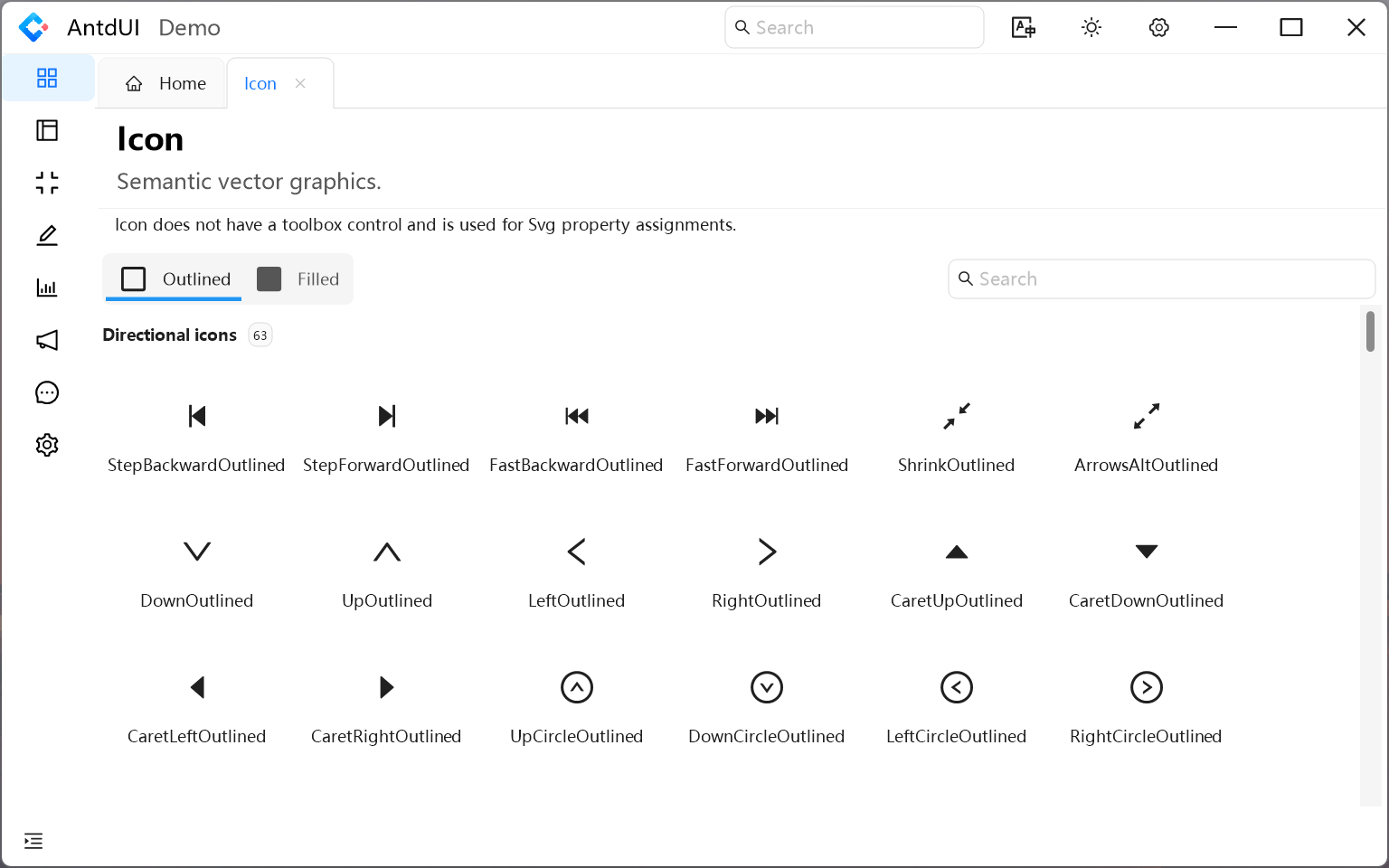Screen dimensions: 1389x868
Task: Pick the ArrowsAltOutlined icon
Action: pyautogui.click(x=1147, y=416)
